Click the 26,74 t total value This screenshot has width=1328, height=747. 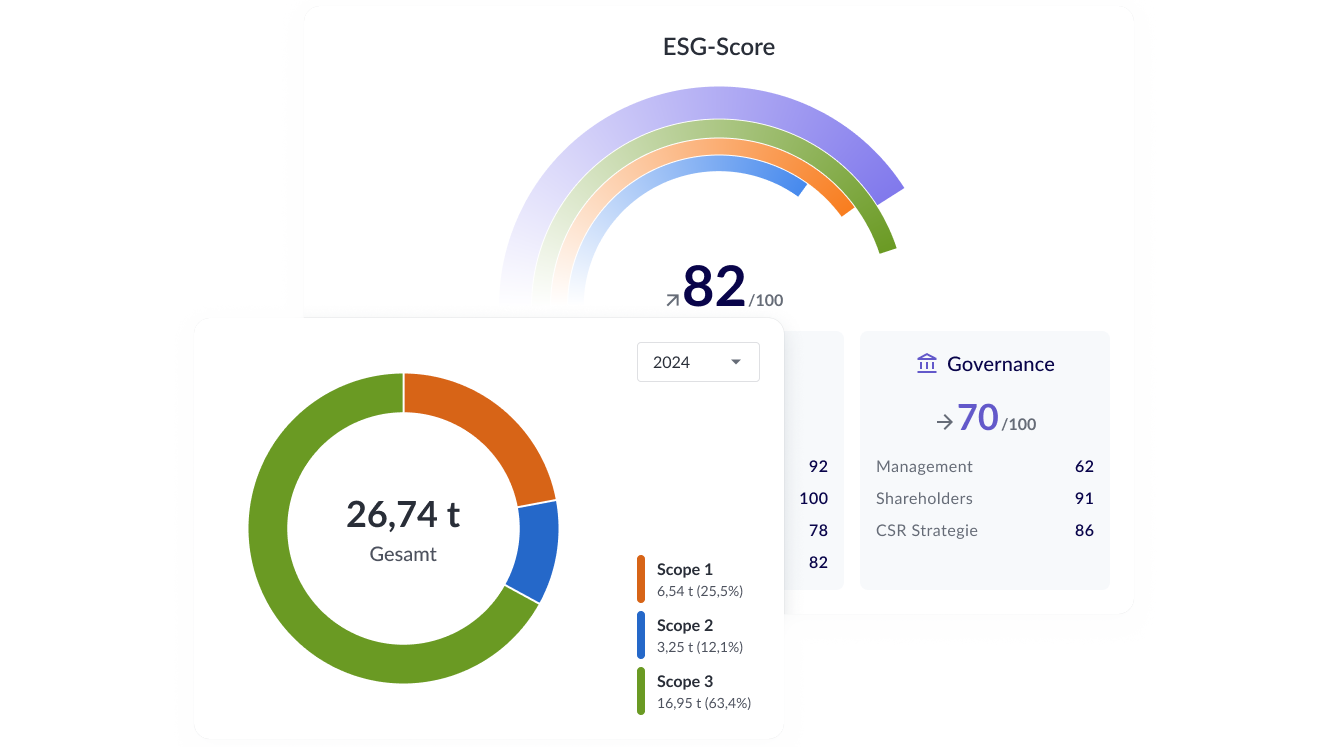(403, 514)
